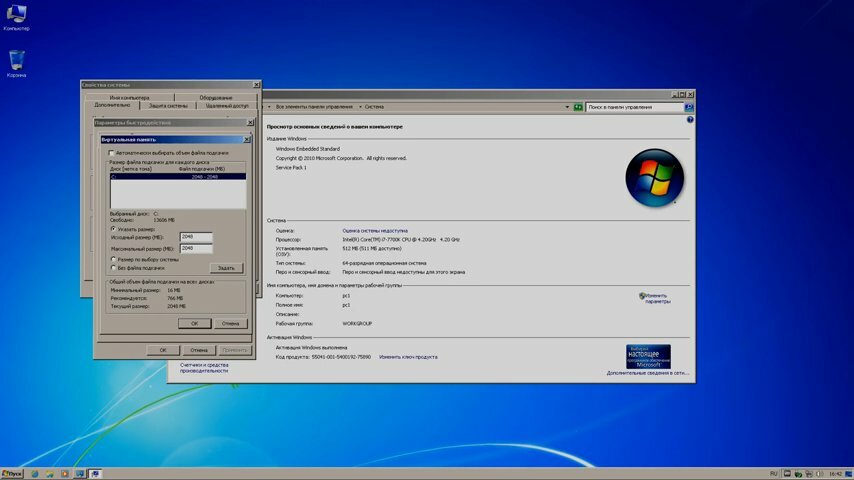This screenshot has height=480, width=854.
Task: Close the Свойства системы window with X
Action: (257, 85)
